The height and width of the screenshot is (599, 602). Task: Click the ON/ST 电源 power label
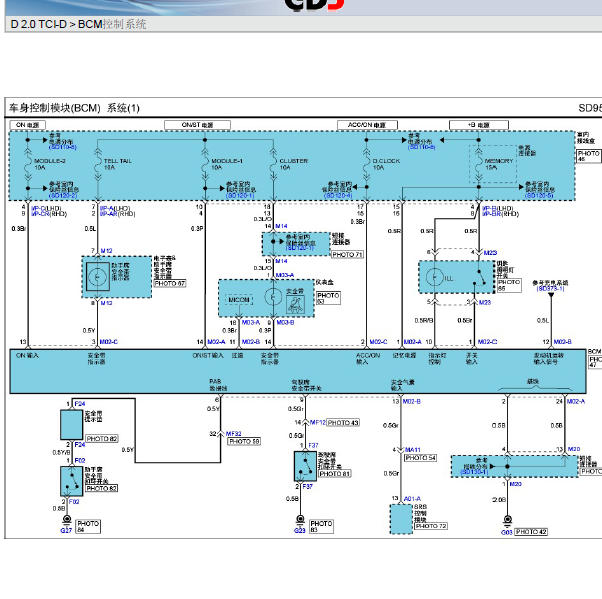tap(197, 125)
